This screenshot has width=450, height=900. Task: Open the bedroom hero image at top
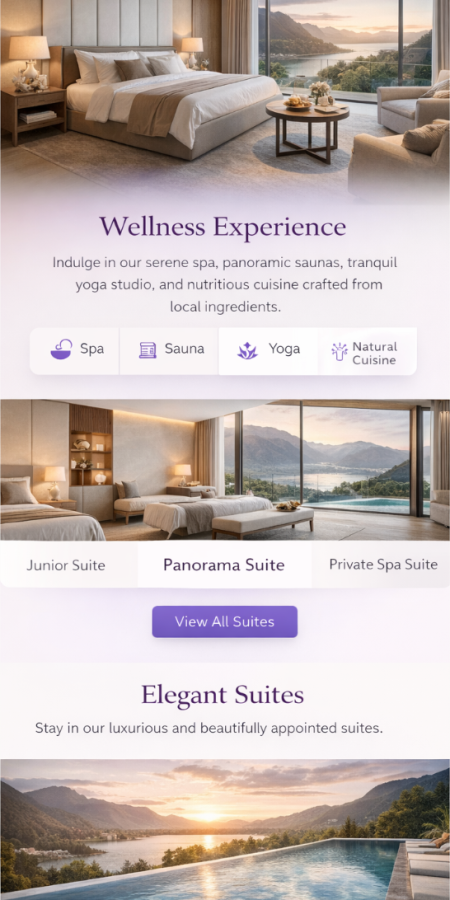225,95
